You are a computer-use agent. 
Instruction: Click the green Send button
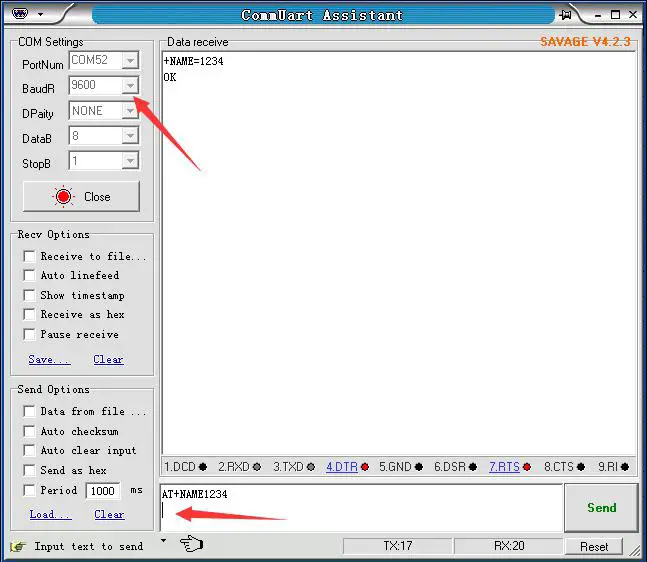click(x=601, y=508)
